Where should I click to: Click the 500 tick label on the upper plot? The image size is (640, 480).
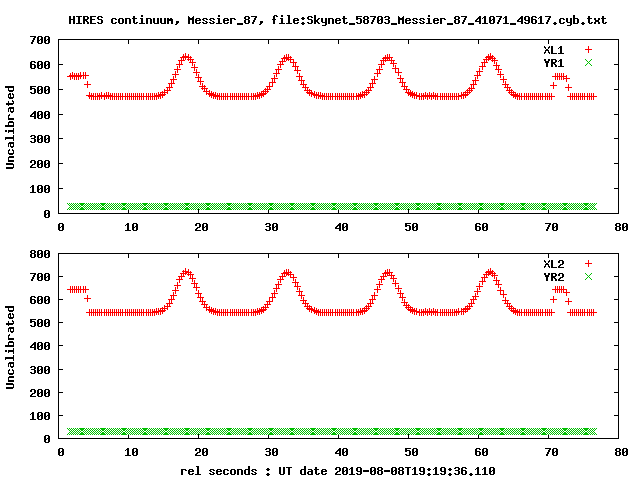(x=40, y=90)
